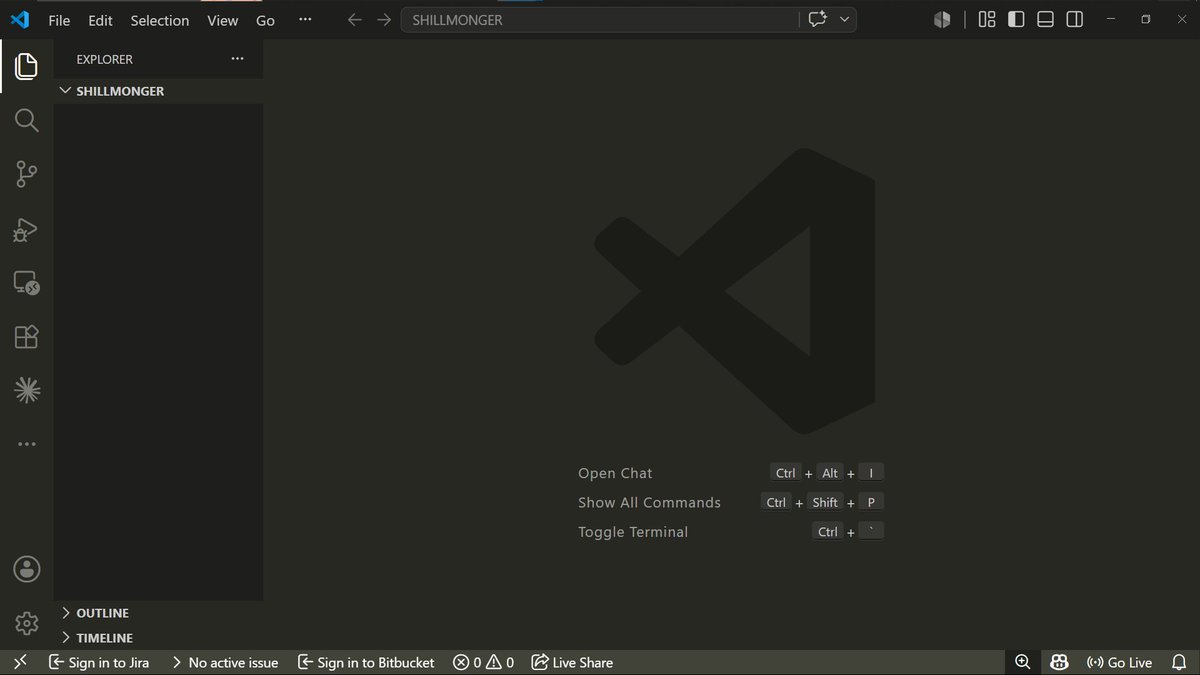Image resolution: width=1200 pixels, height=675 pixels.
Task: Open the Search view
Action: 27,121
